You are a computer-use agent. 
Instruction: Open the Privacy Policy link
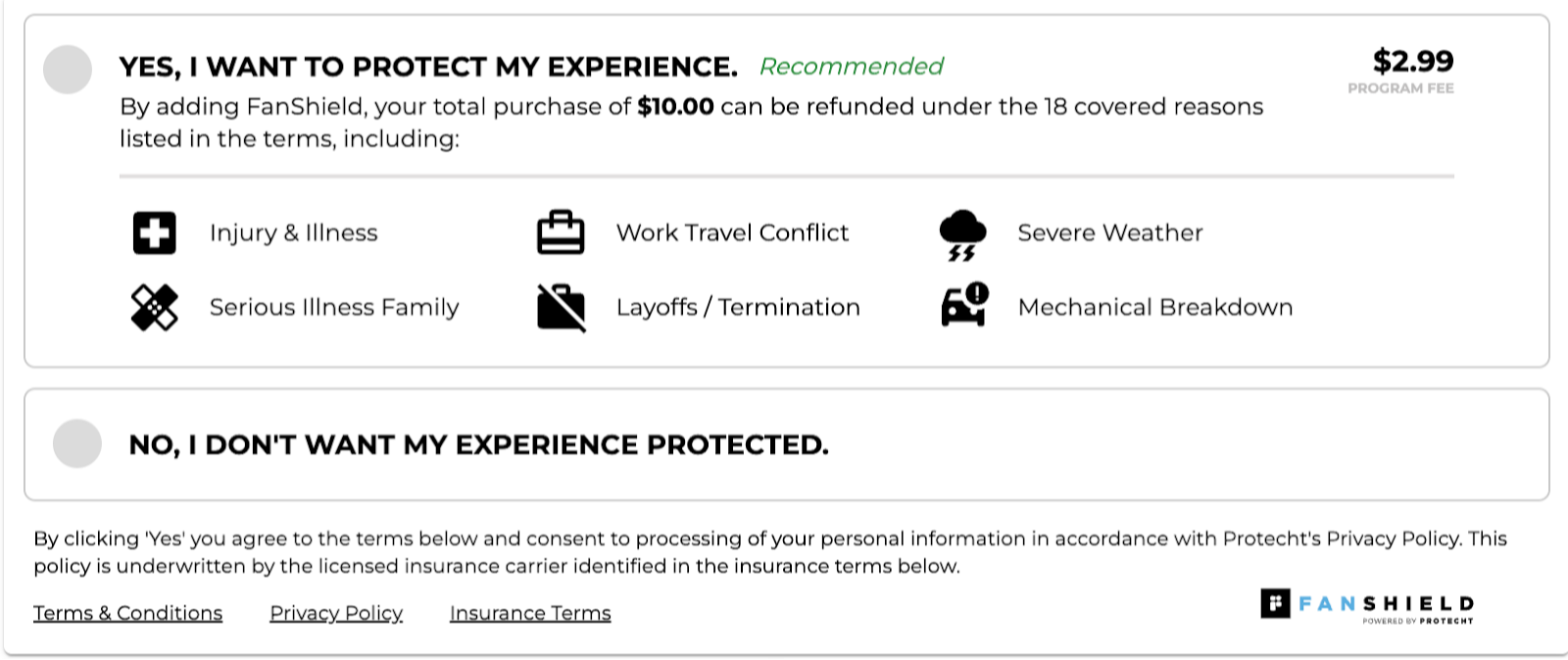point(336,613)
